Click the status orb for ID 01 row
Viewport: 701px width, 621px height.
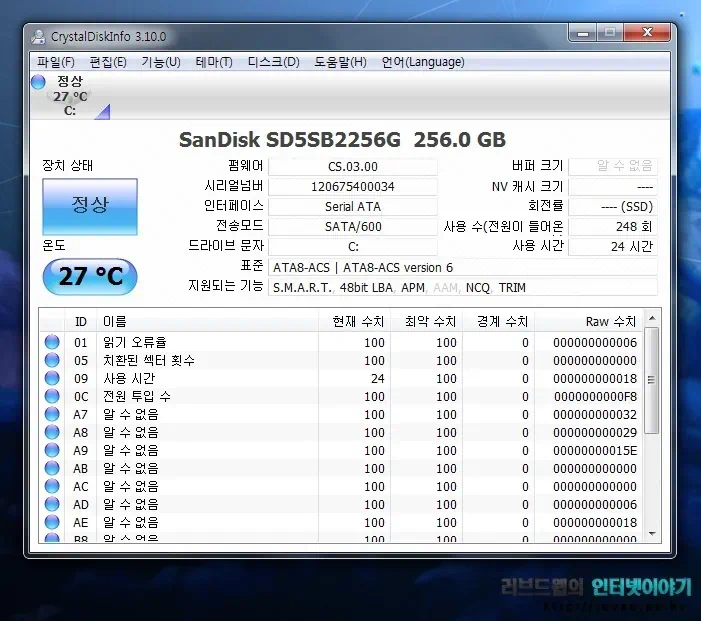52,342
